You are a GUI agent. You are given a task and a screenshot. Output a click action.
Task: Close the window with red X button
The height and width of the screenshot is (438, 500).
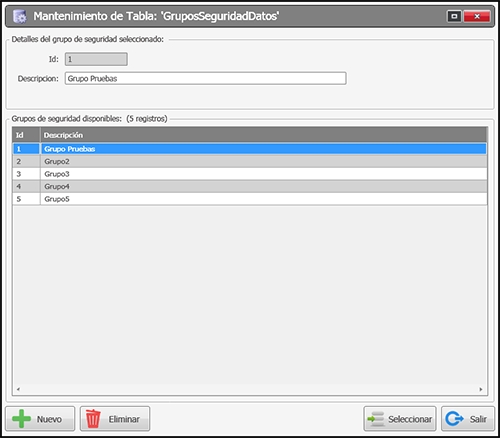[x=477, y=16]
